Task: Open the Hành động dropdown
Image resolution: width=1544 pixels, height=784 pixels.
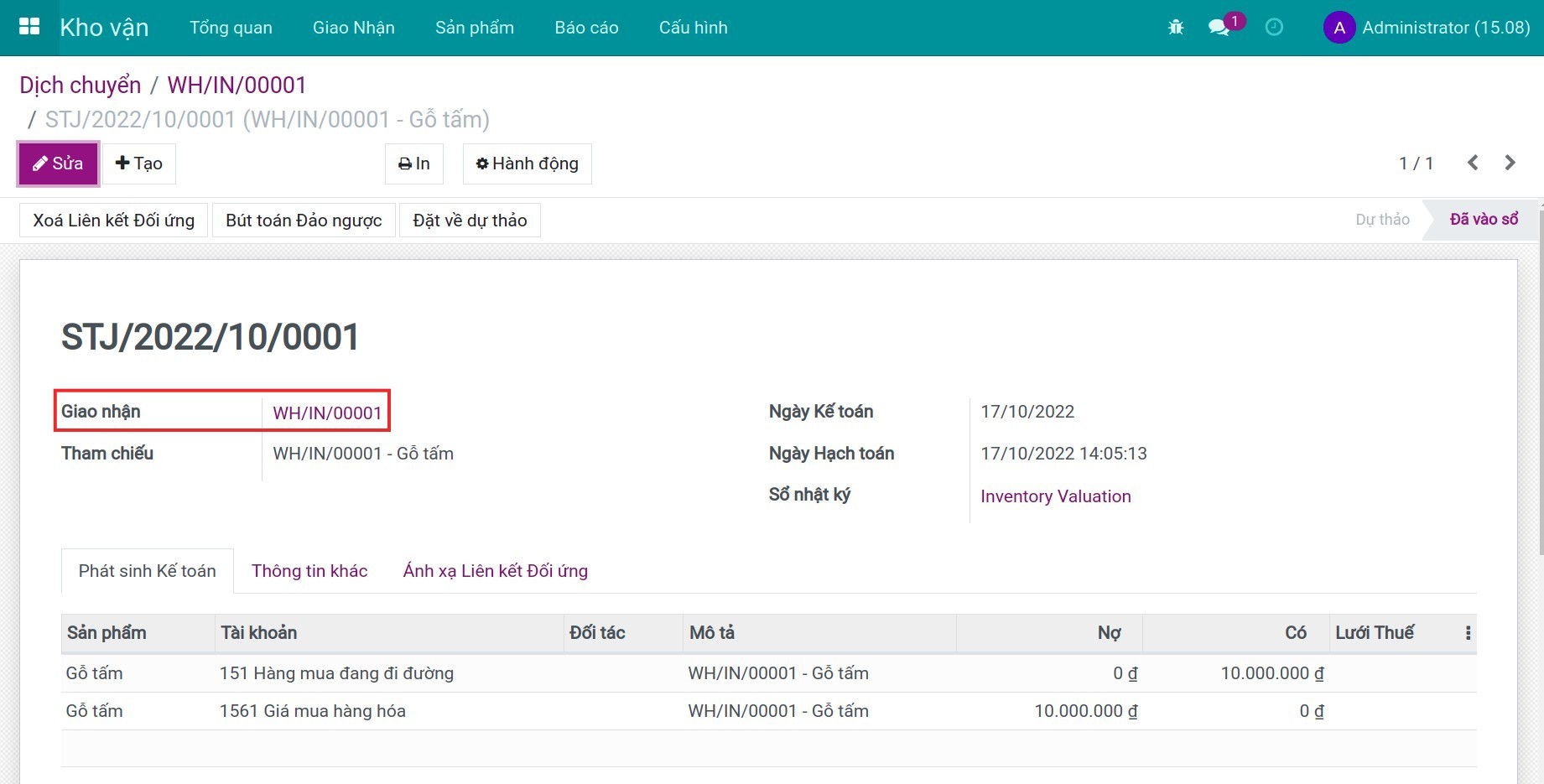Action: pos(527,164)
